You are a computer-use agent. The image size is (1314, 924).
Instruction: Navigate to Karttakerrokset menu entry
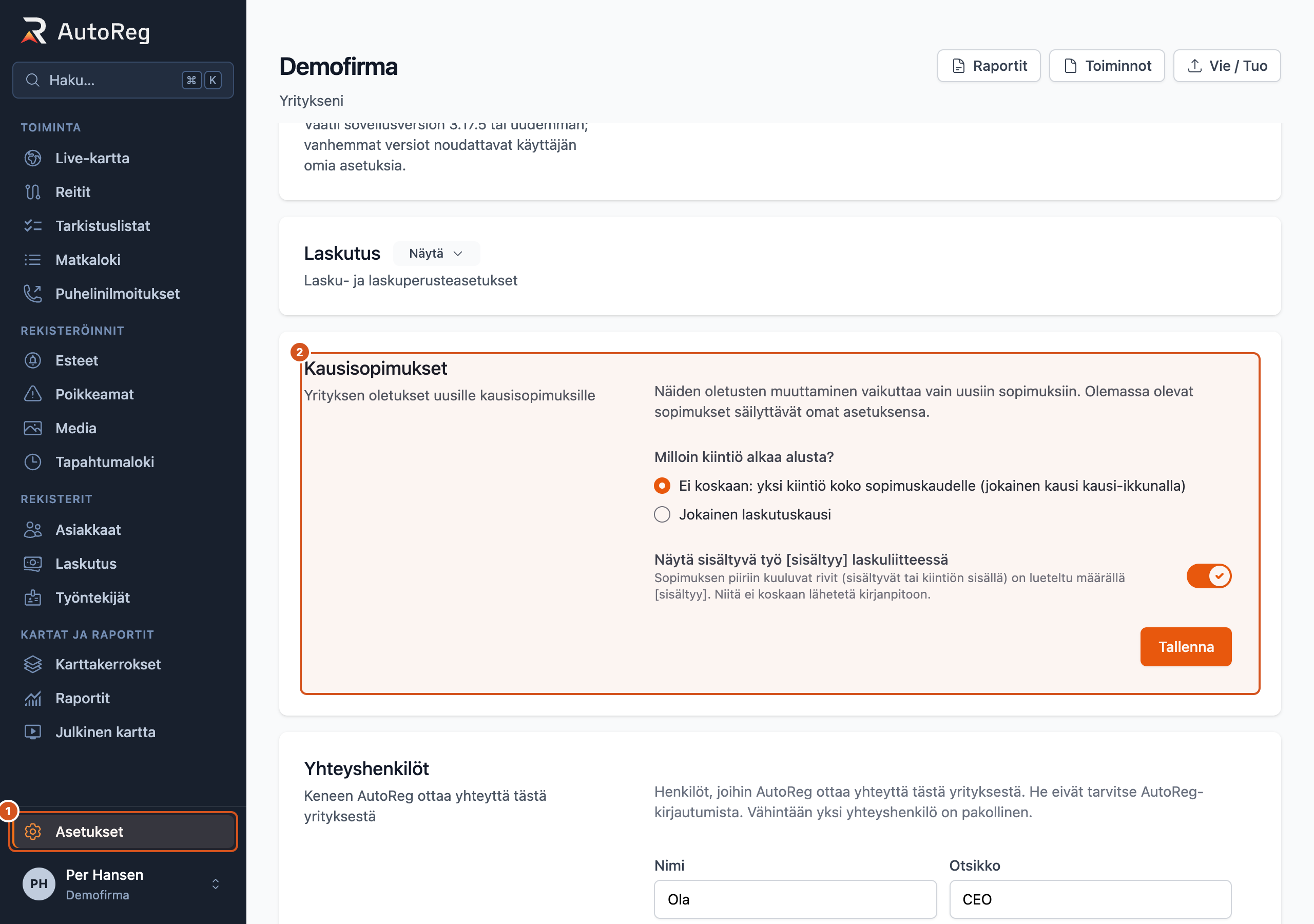click(x=123, y=664)
